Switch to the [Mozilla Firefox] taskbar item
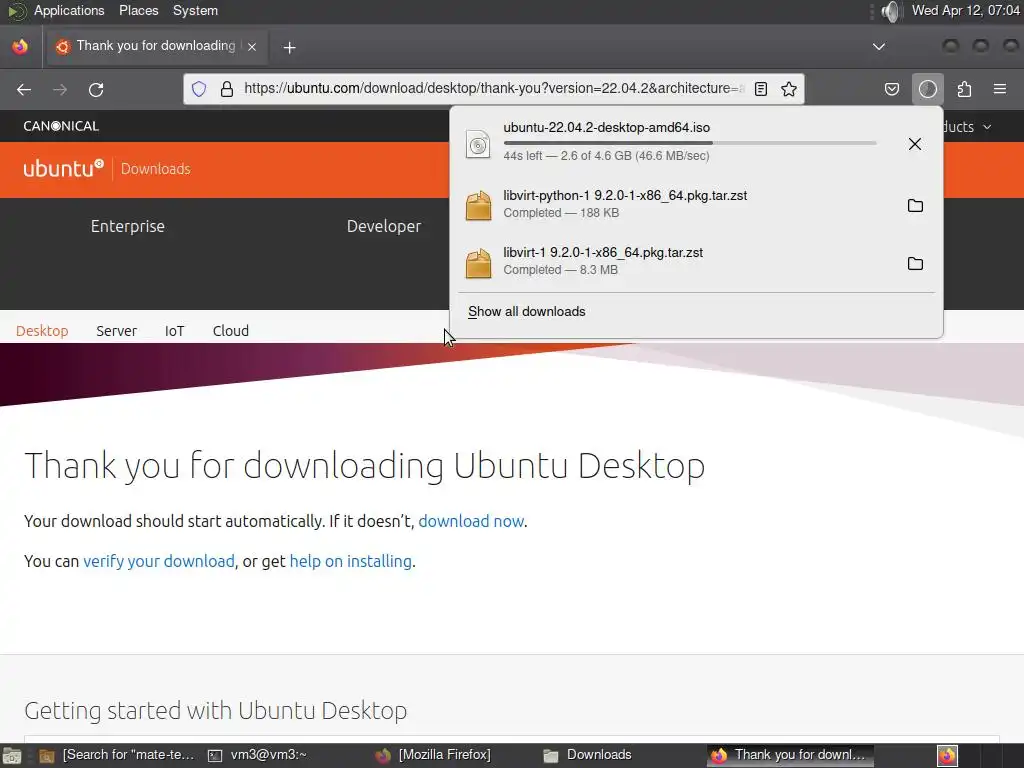This screenshot has height=768, width=1024. coord(434,755)
